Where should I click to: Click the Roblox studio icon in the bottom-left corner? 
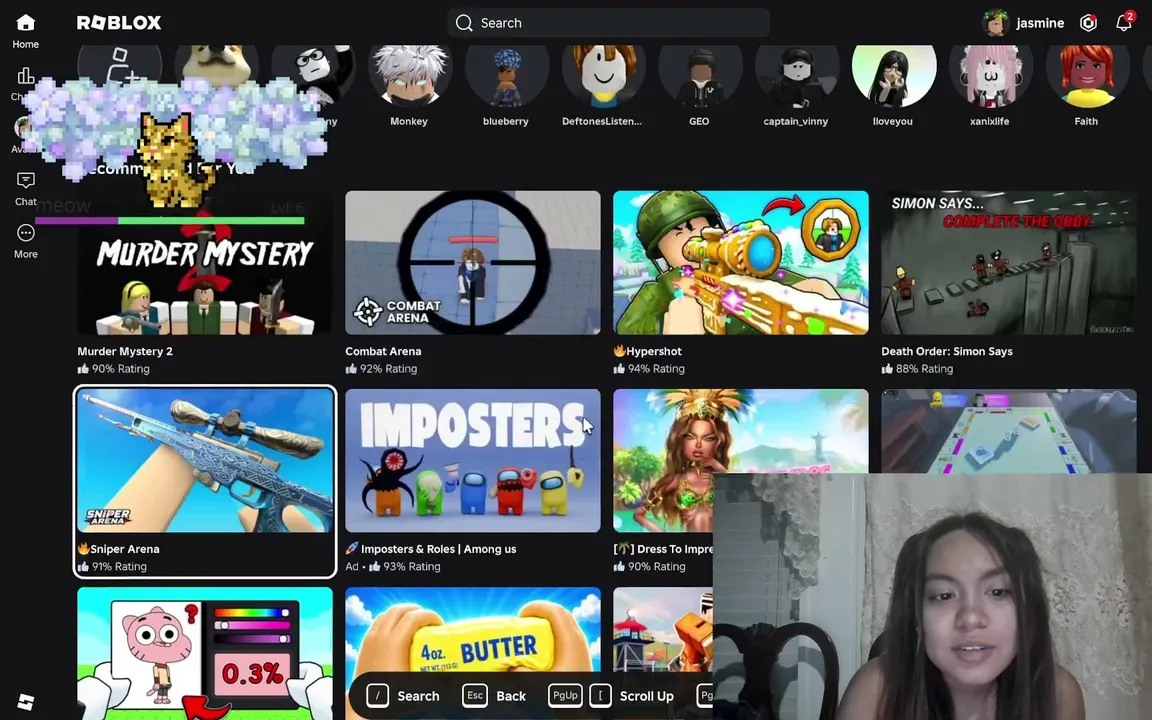(x=26, y=702)
